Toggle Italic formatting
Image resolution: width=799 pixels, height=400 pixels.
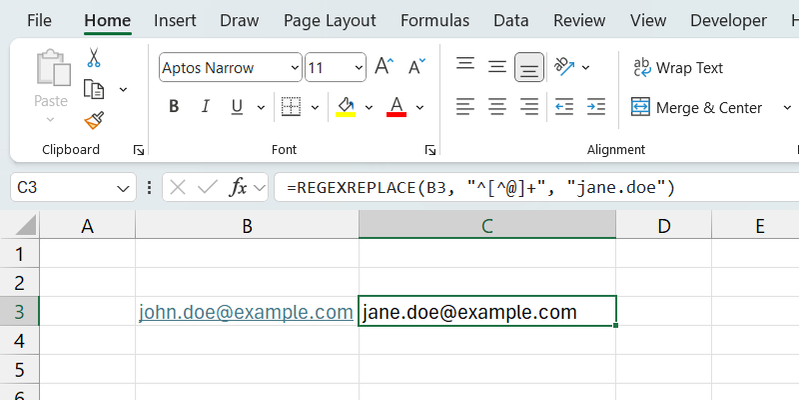pyautogui.click(x=205, y=107)
